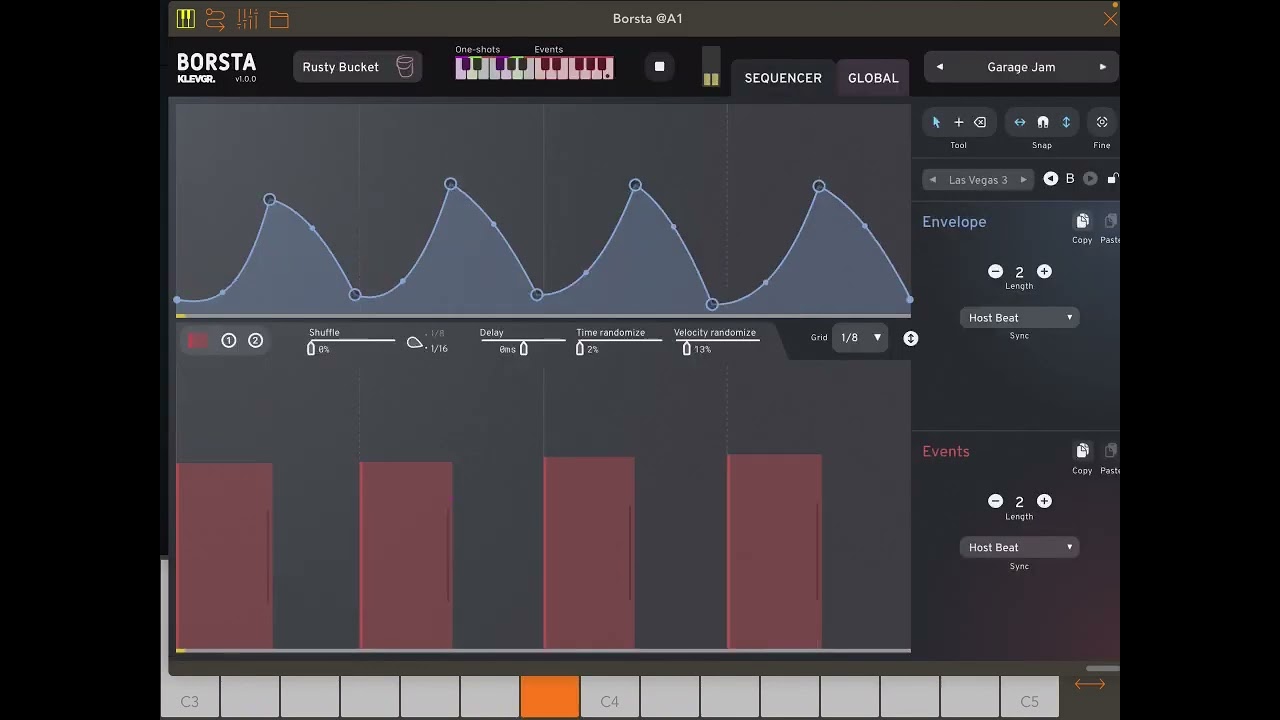Open the Grid 1/8 dropdown

click(860, 338)
